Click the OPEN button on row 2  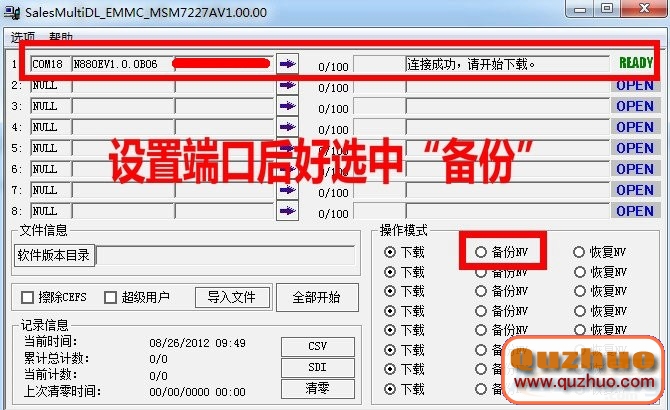click(635, 86)
